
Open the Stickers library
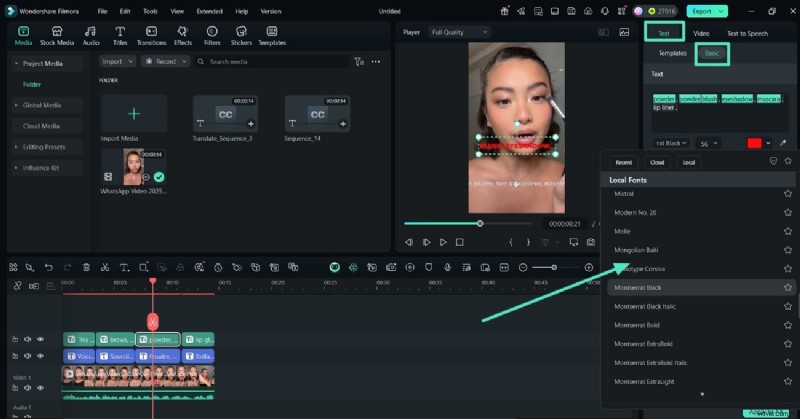pos(241,35)
